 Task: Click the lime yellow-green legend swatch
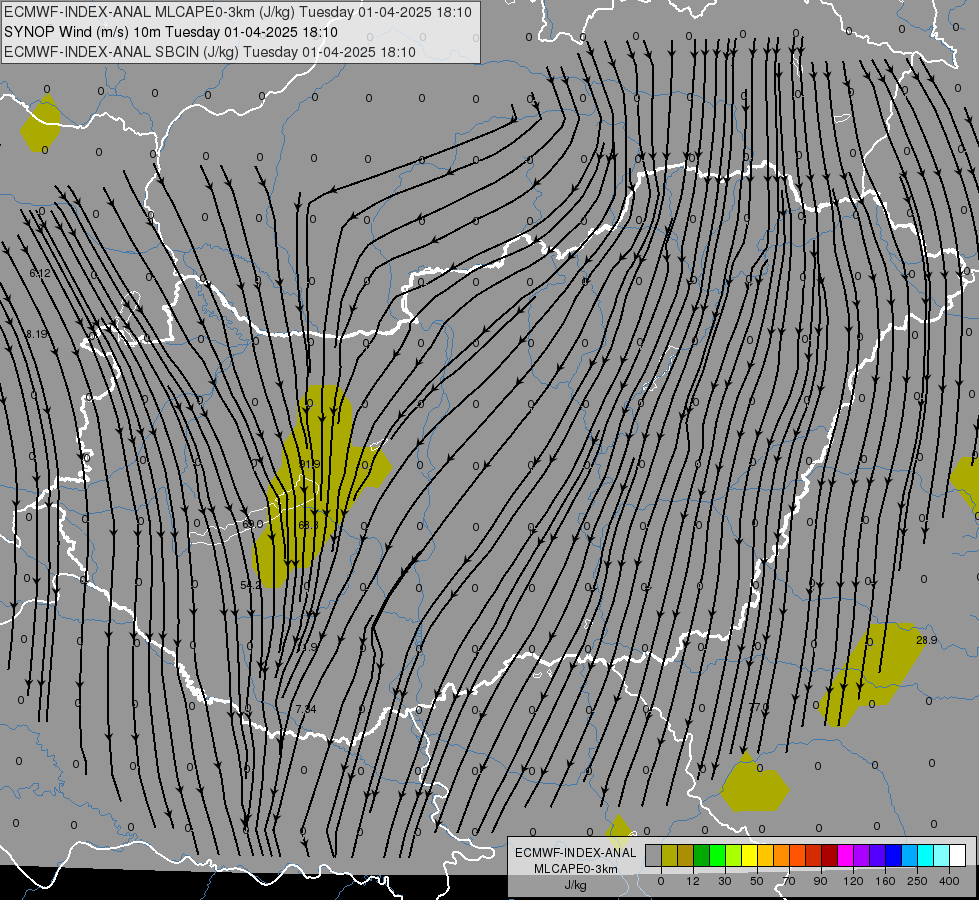point(733,855)
